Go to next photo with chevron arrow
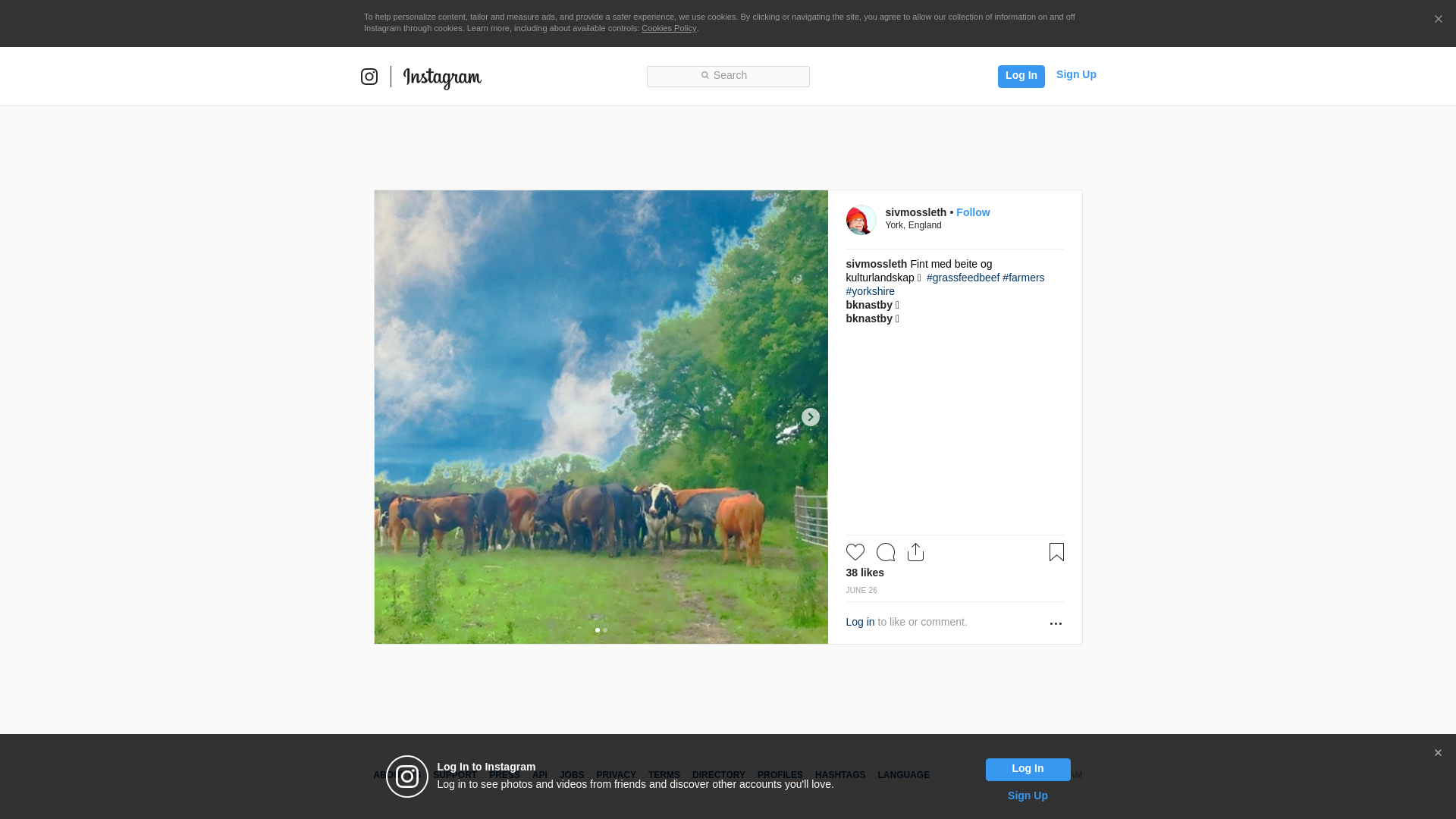Screen dimensions: 1456x819 pos(811,417)
